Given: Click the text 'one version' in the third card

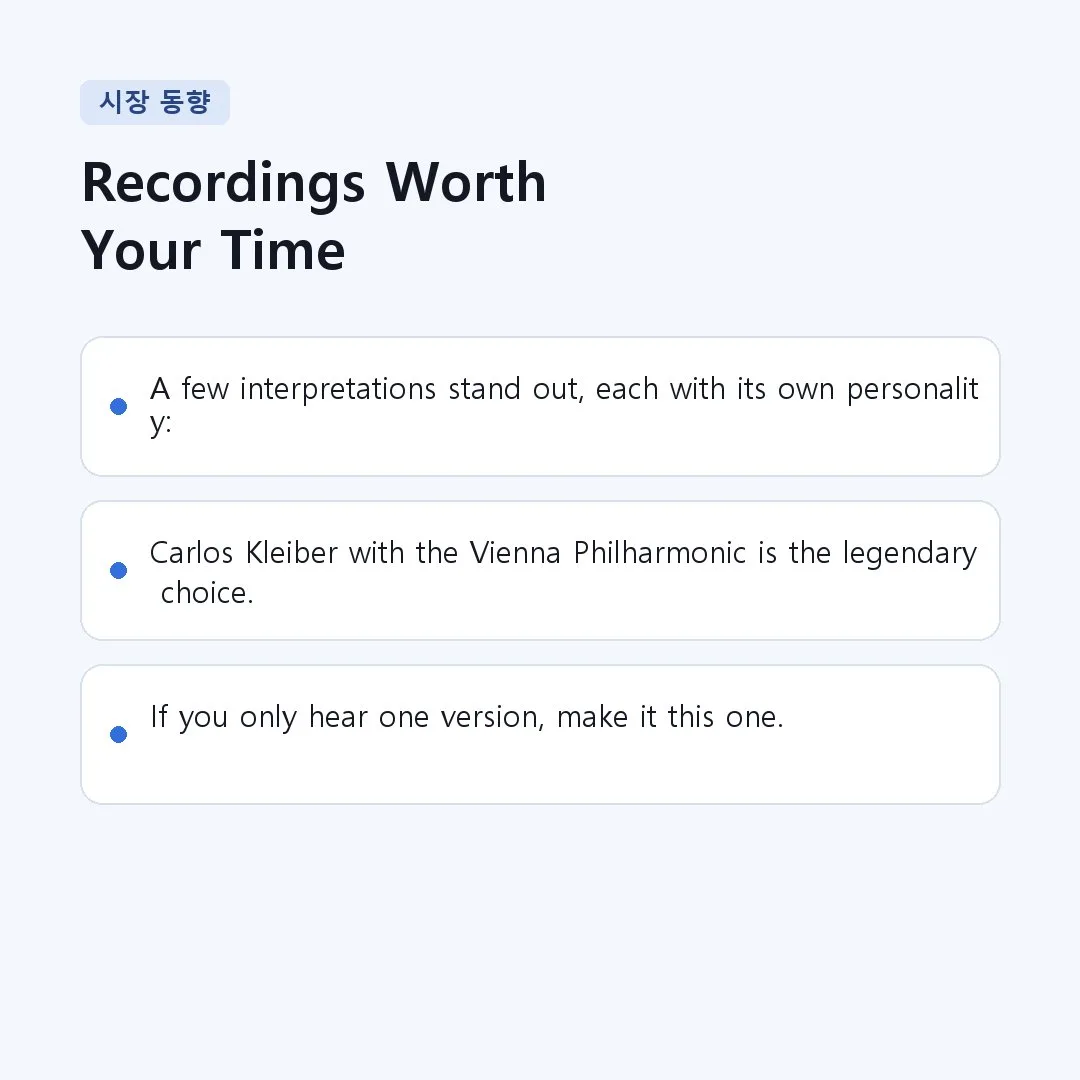Looking at the screenshot, I should point(461,718).
